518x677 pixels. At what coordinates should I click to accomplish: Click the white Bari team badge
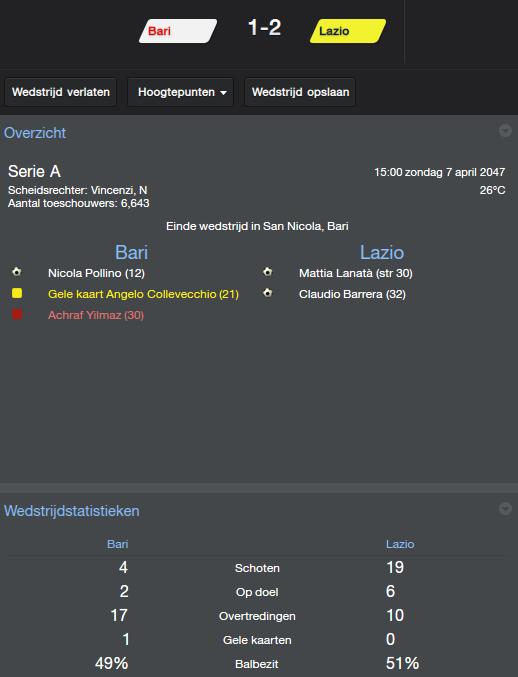pos(178,31)
